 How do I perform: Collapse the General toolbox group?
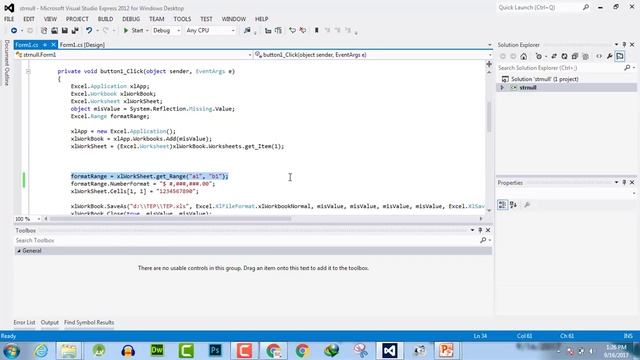point(19,251)
